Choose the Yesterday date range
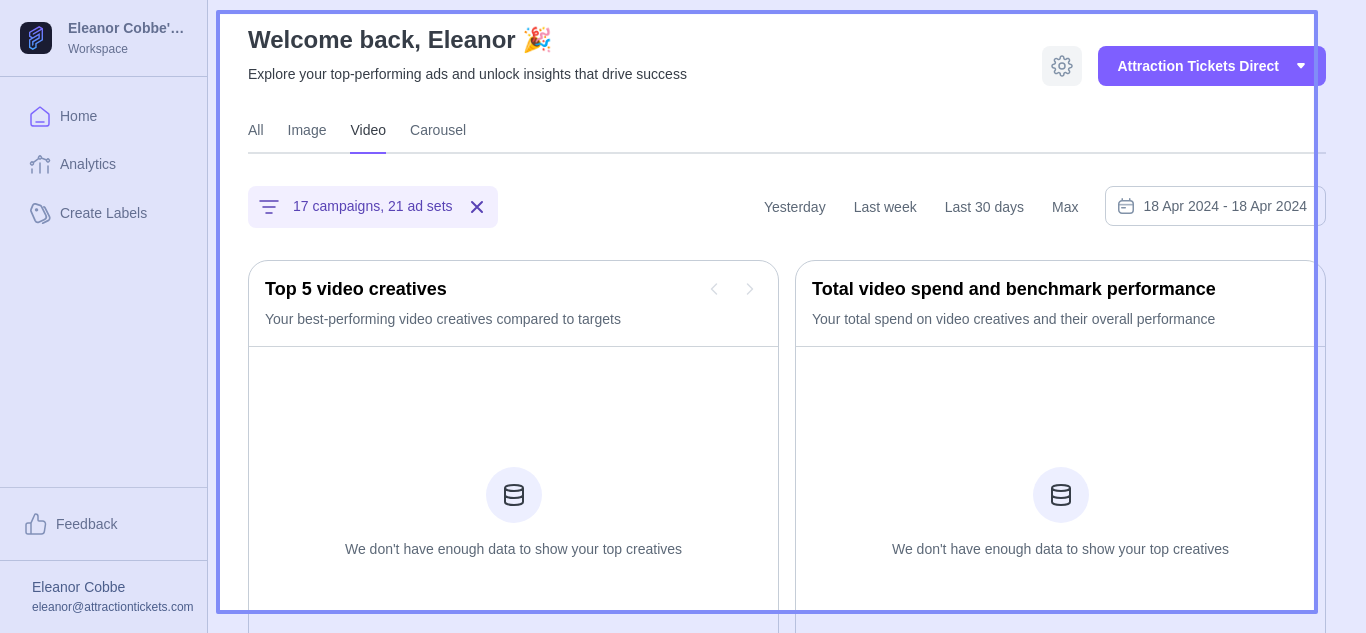 point(794,207)
